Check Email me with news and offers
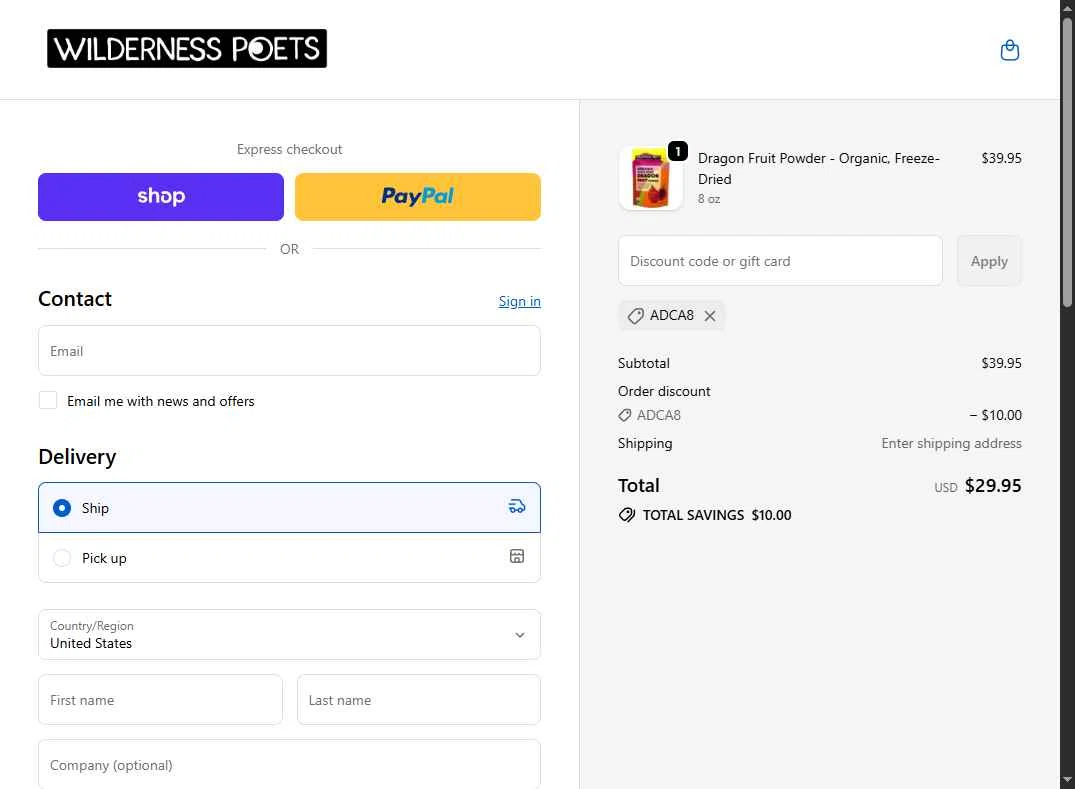This screenshot has width=1075, height=789. (48, 400)
